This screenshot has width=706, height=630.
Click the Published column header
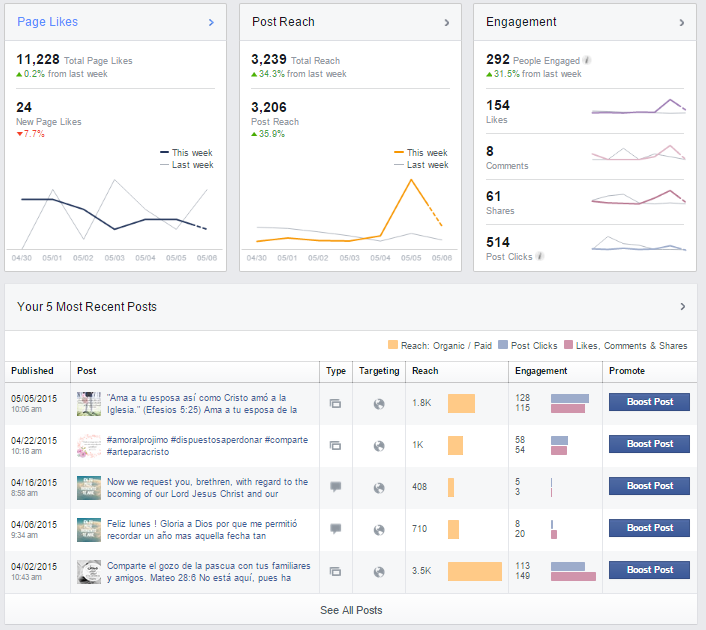point(32,371)
